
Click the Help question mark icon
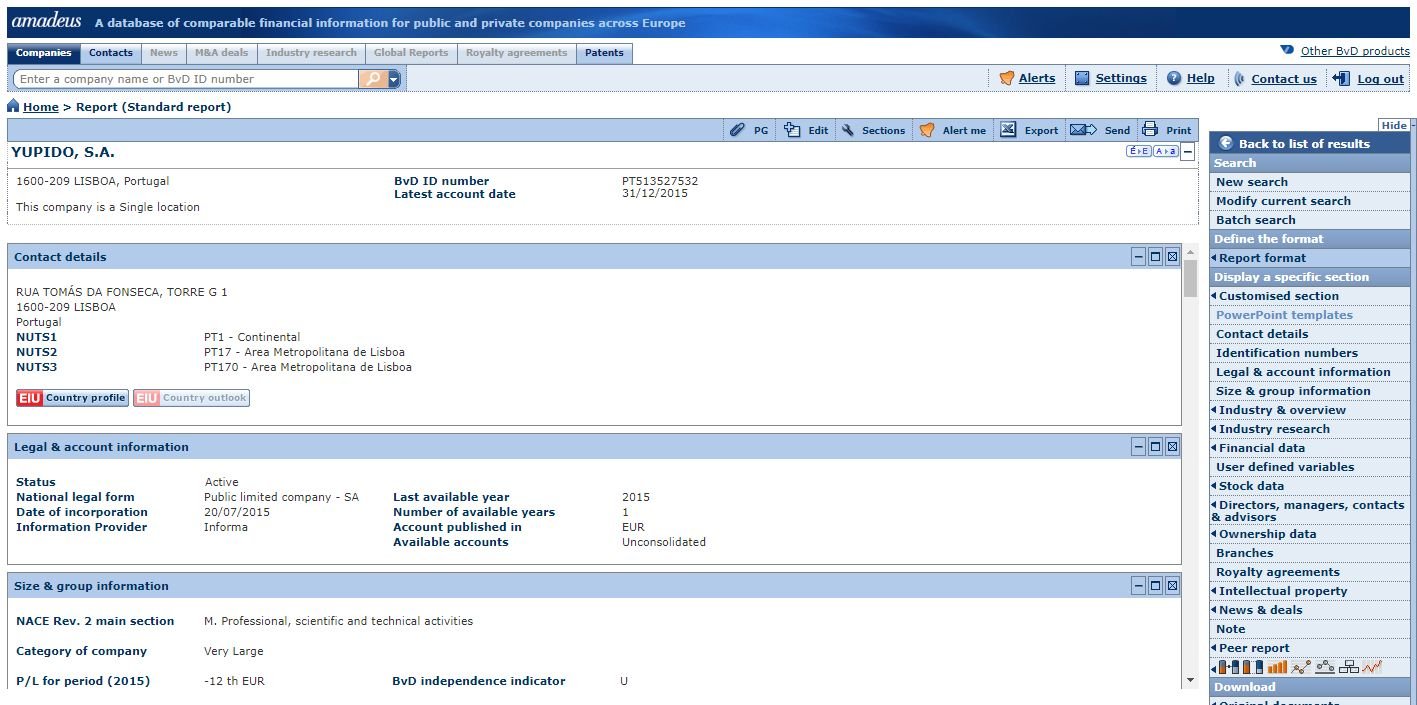click(x=1174, y=78)
